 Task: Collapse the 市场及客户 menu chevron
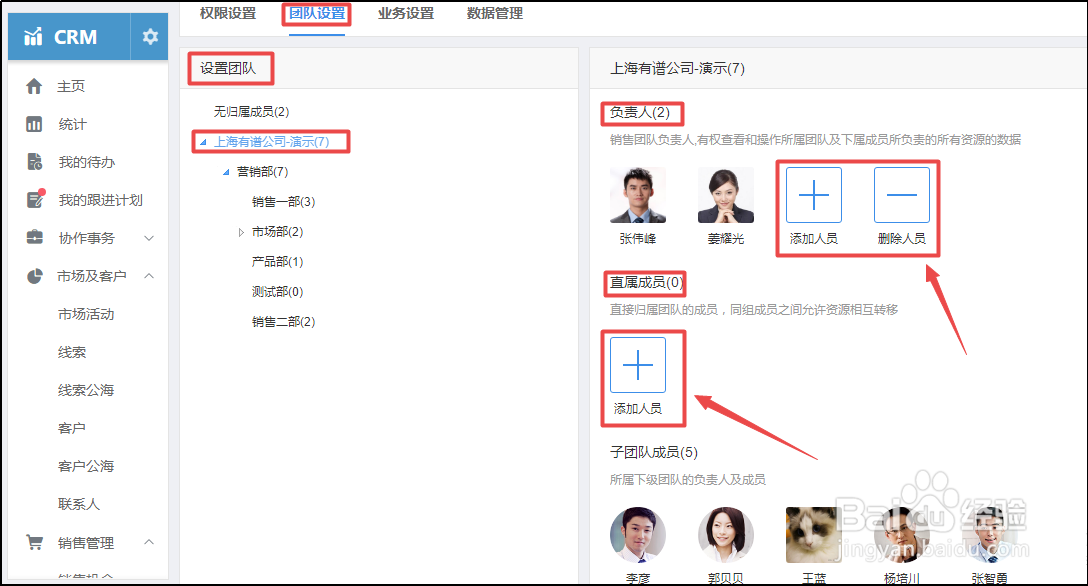coord(148,276)
